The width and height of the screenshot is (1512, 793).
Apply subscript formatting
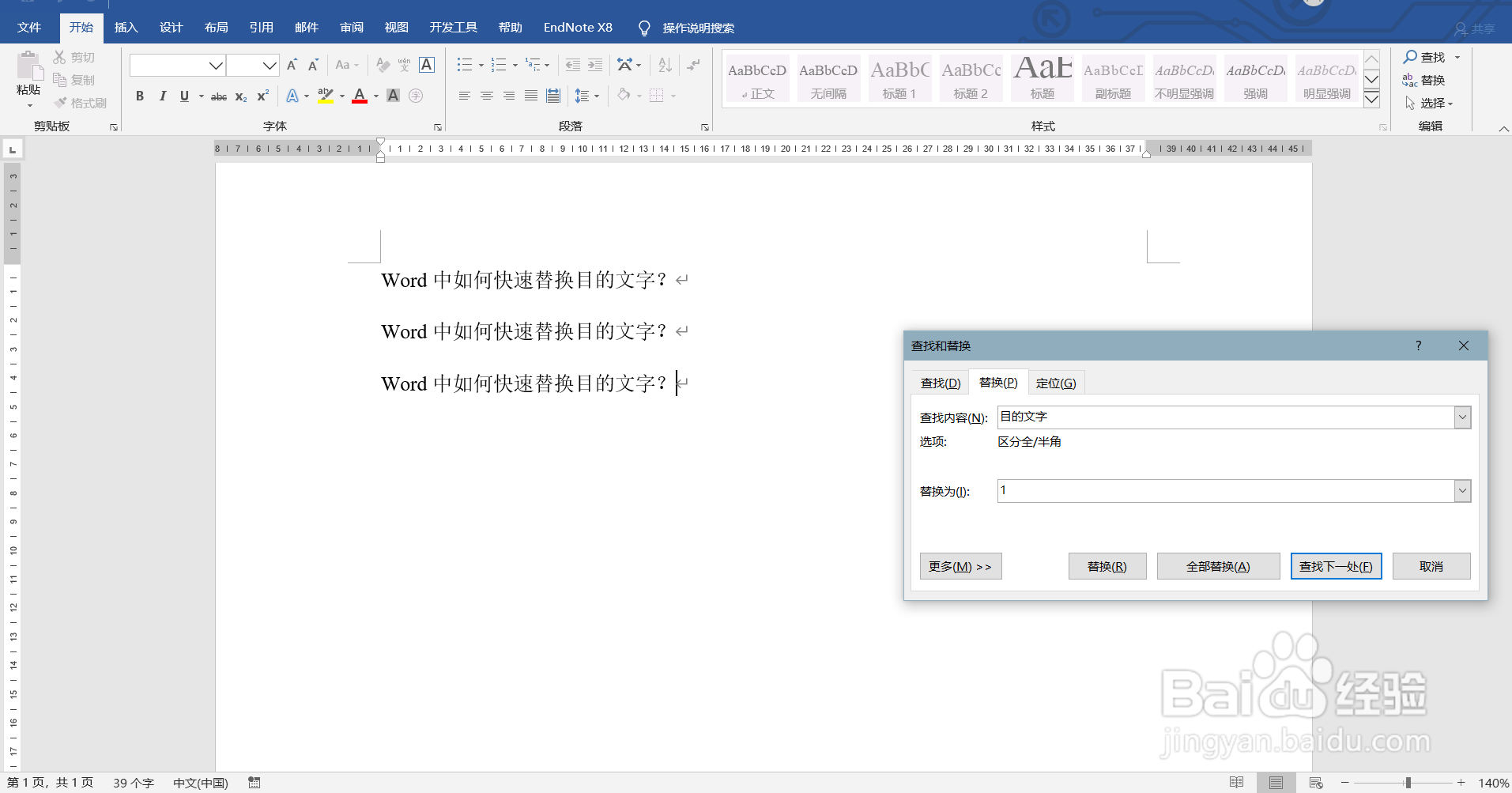pyautogui.click(x=240, y=96)
